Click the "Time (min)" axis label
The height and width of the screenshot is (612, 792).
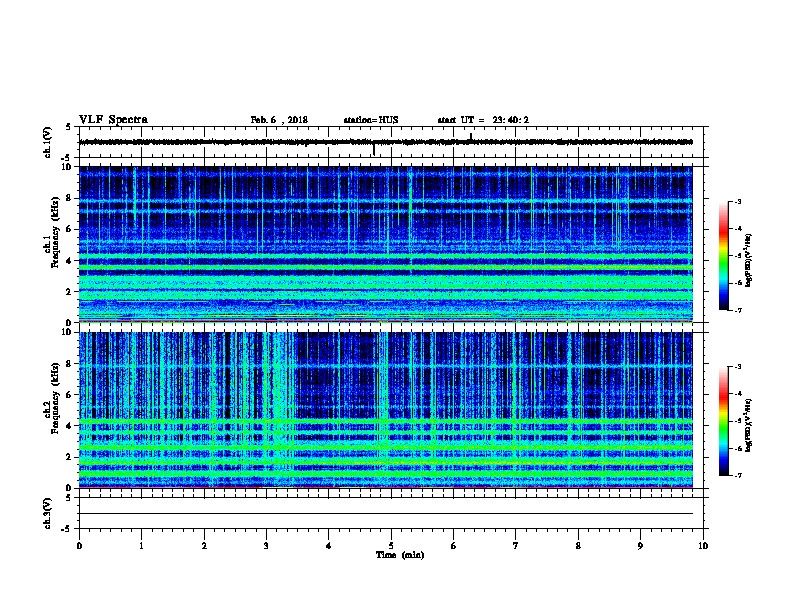click(400, 555)
